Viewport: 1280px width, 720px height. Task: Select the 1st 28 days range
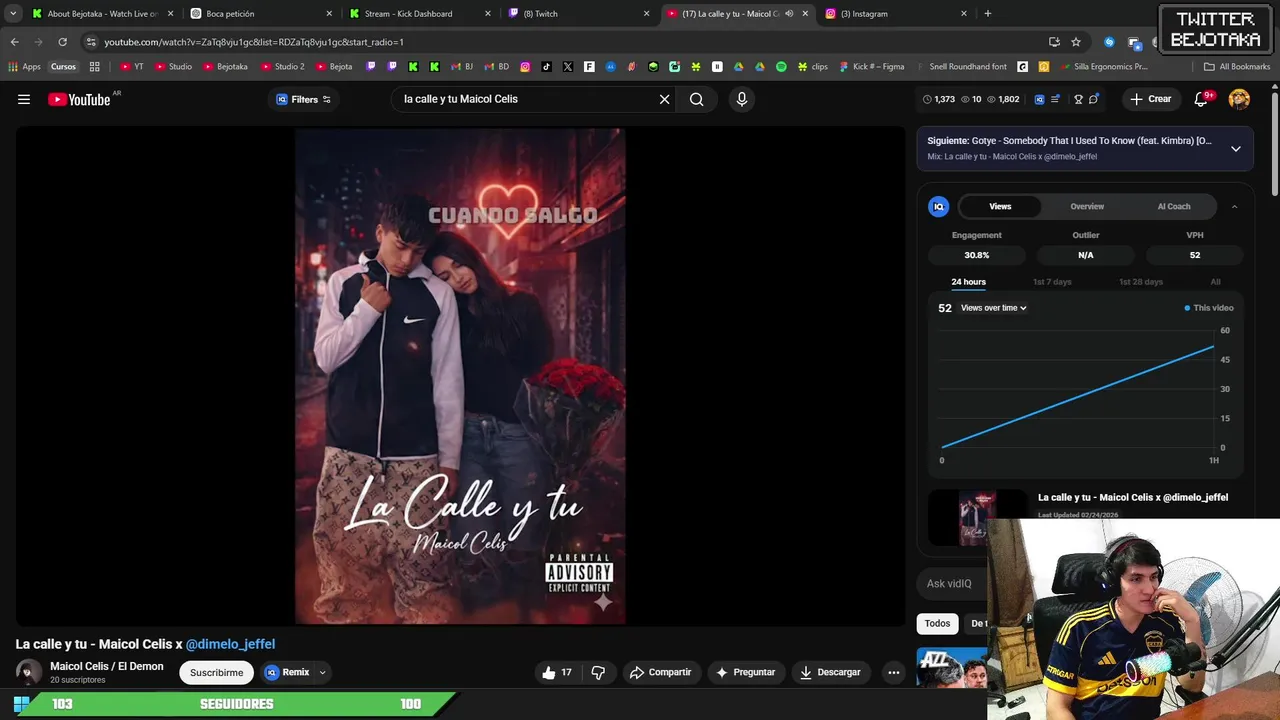tap(1141, 282)
